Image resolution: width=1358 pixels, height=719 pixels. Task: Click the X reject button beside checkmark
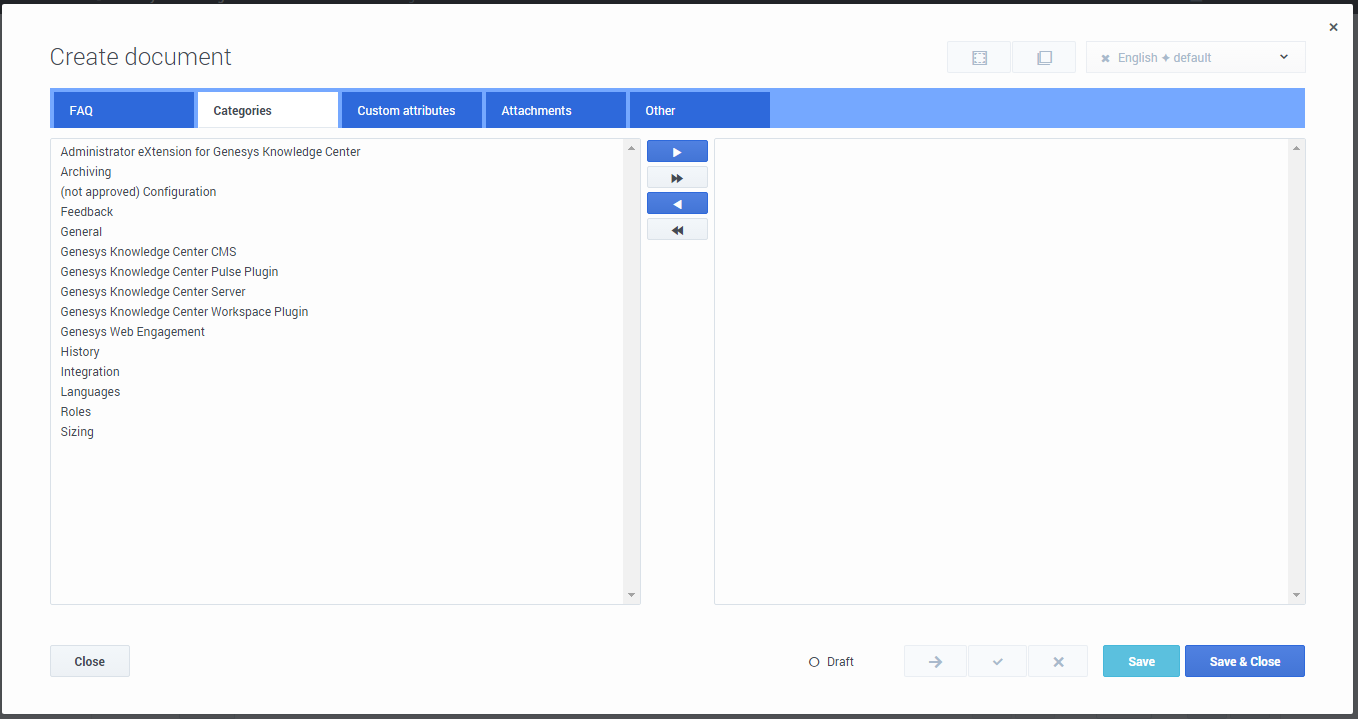pyautogui.click(x=1058, y=662)
